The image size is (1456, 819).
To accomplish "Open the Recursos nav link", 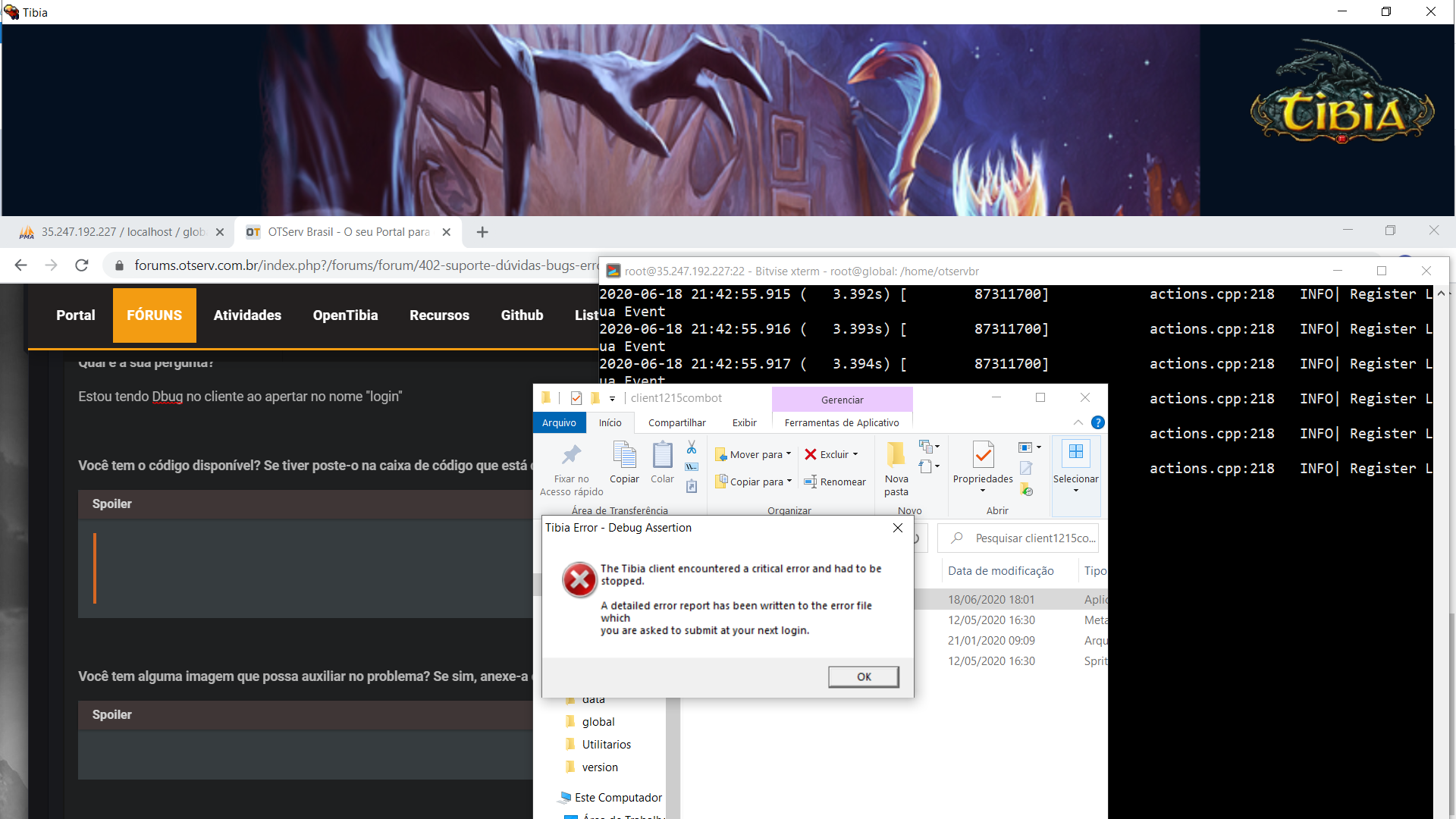I will [439, 315].
